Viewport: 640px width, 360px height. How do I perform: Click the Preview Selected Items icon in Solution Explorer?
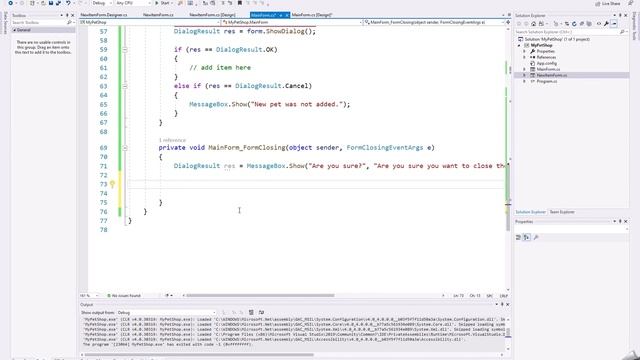click(x=614, y=24)
